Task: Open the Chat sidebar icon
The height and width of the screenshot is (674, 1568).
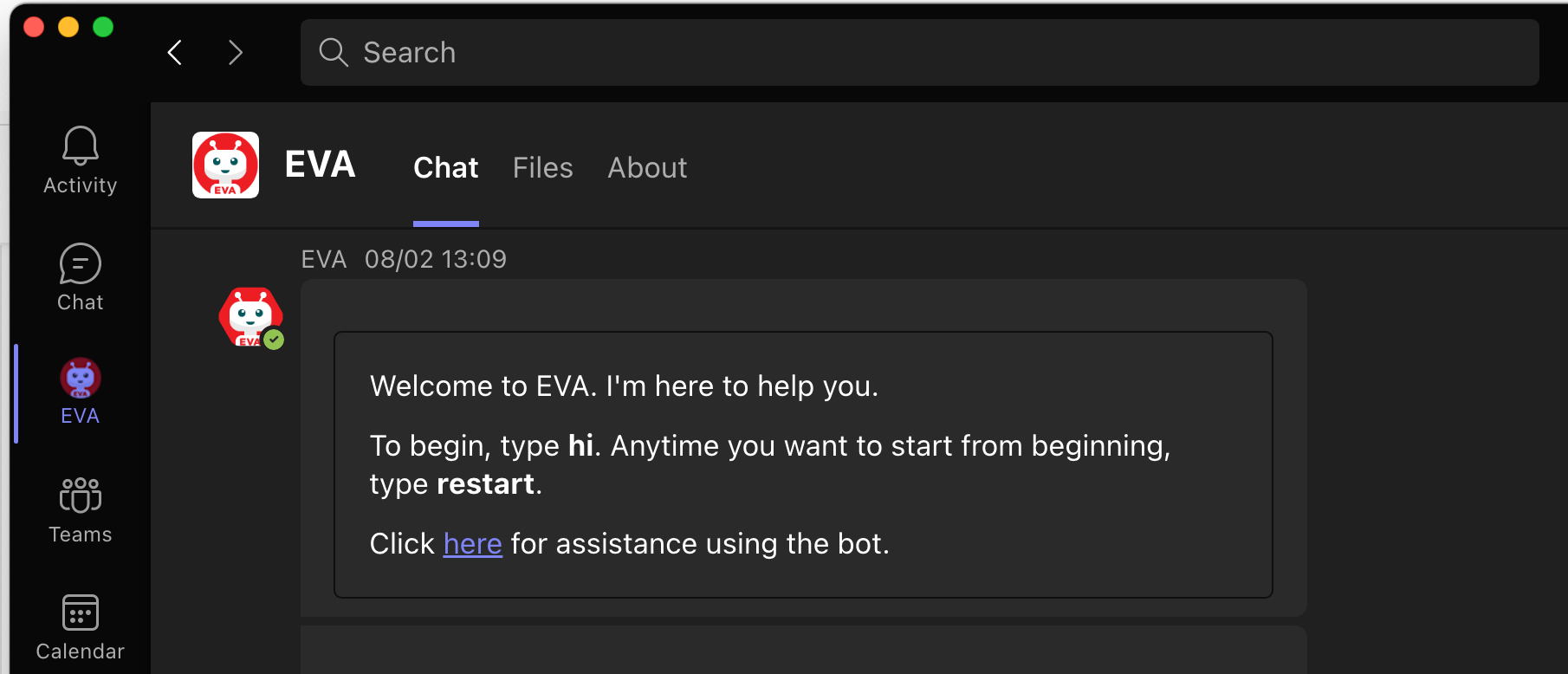Action: [x=81, y=264]
